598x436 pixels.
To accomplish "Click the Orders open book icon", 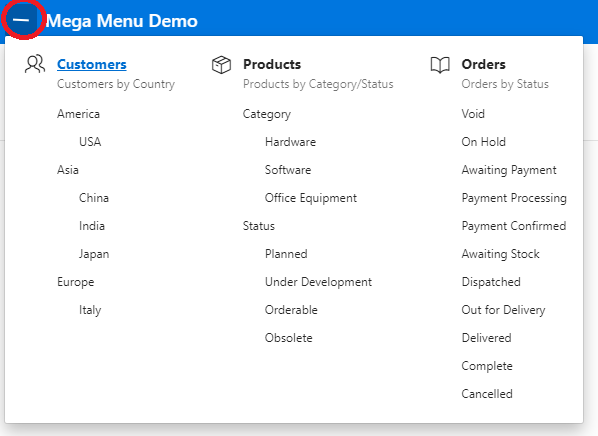I will tap(440, 65).
